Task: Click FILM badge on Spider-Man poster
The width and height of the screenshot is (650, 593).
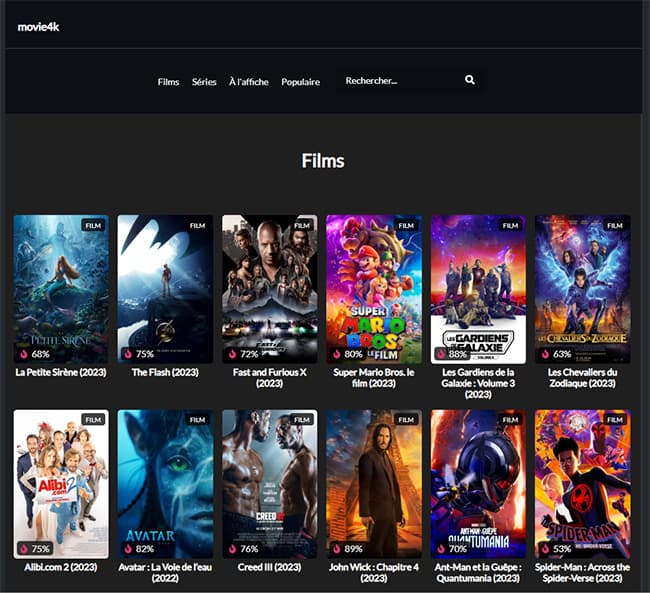Action: [615, 420]
